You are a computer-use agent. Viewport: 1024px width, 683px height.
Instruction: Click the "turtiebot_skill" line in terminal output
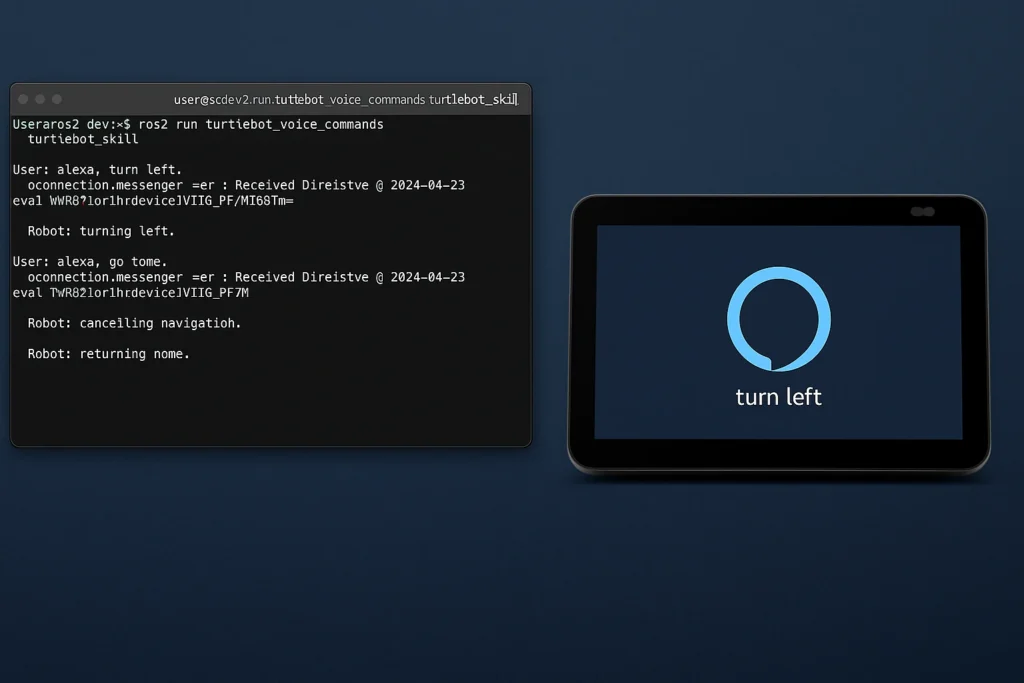pos(83,139)
